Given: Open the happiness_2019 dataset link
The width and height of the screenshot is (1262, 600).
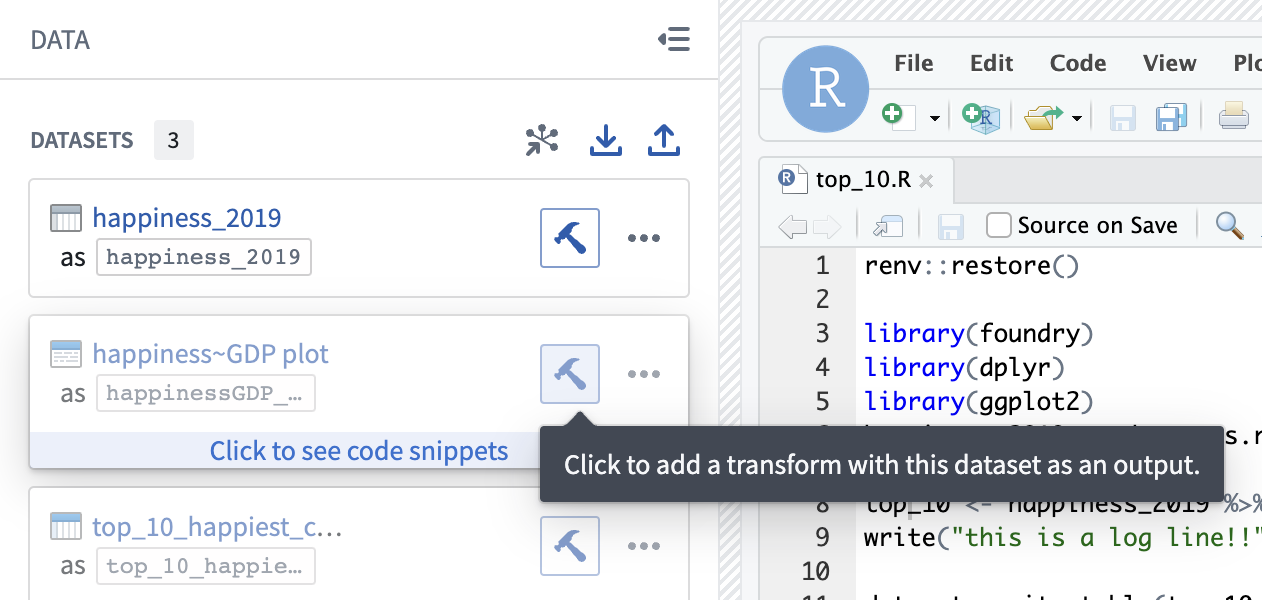Looking at the screenshot, I should [x=187, y=218].
